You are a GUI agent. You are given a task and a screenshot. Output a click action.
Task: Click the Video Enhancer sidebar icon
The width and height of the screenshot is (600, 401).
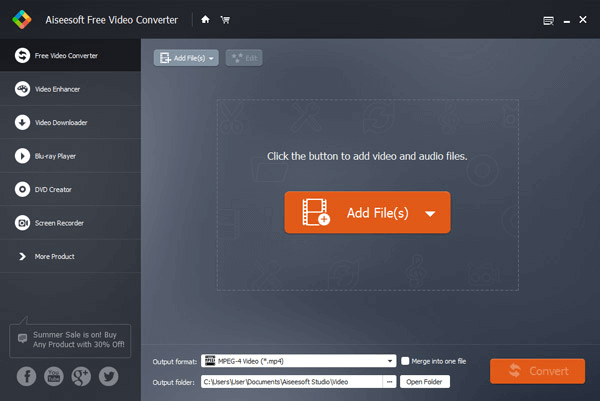[21, 89]
